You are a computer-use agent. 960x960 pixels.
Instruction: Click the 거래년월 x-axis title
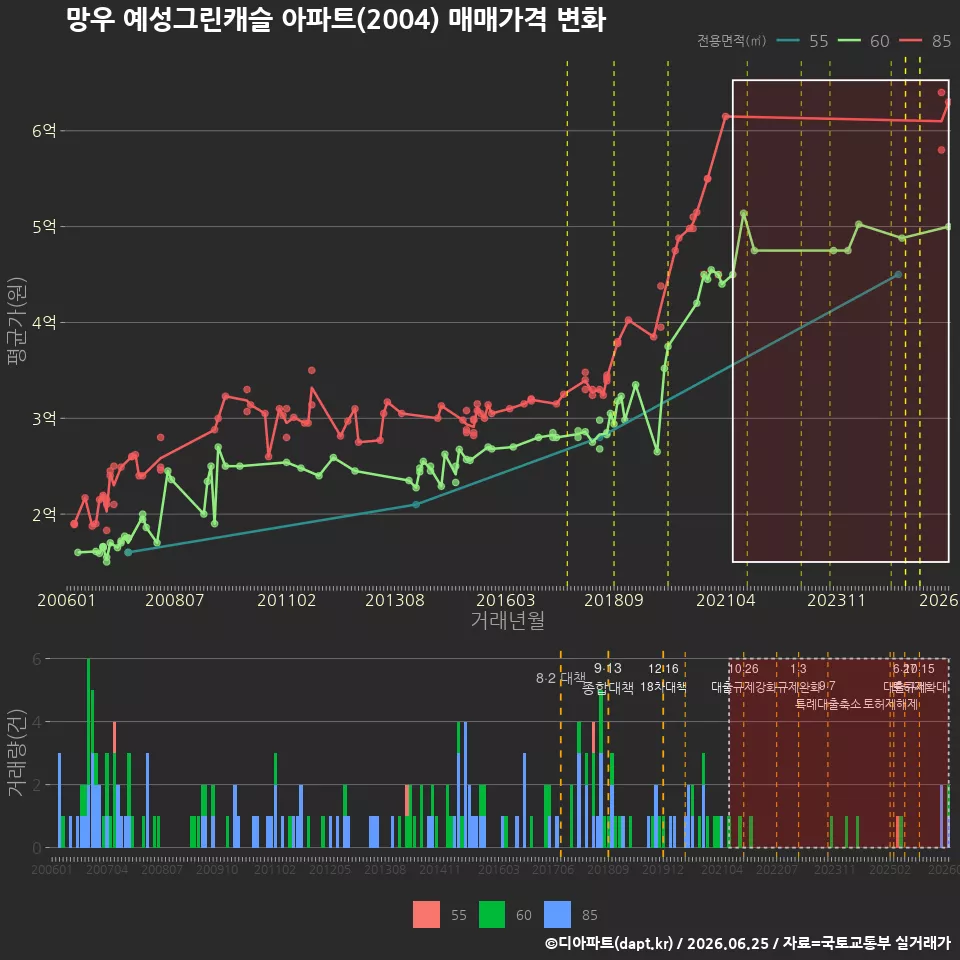(508, 620)
